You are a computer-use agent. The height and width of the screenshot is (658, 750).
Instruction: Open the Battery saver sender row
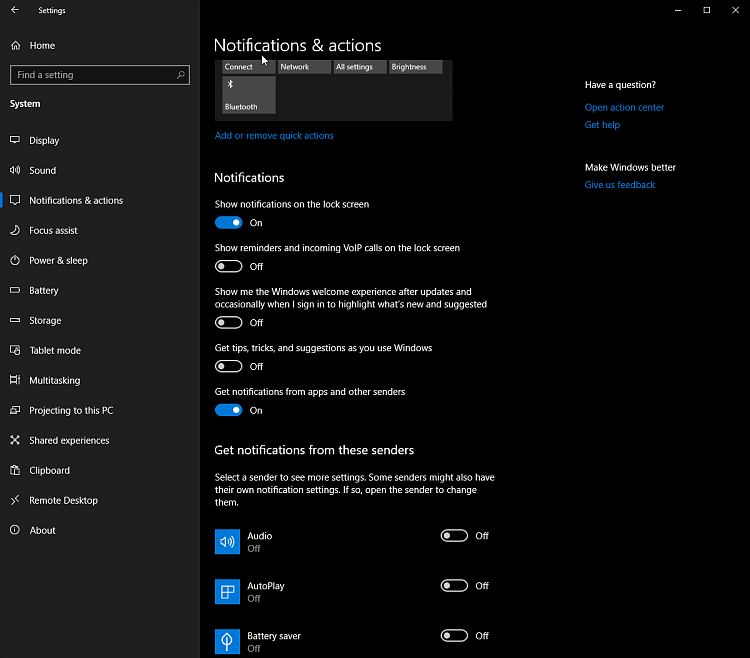tap(355, 641)
